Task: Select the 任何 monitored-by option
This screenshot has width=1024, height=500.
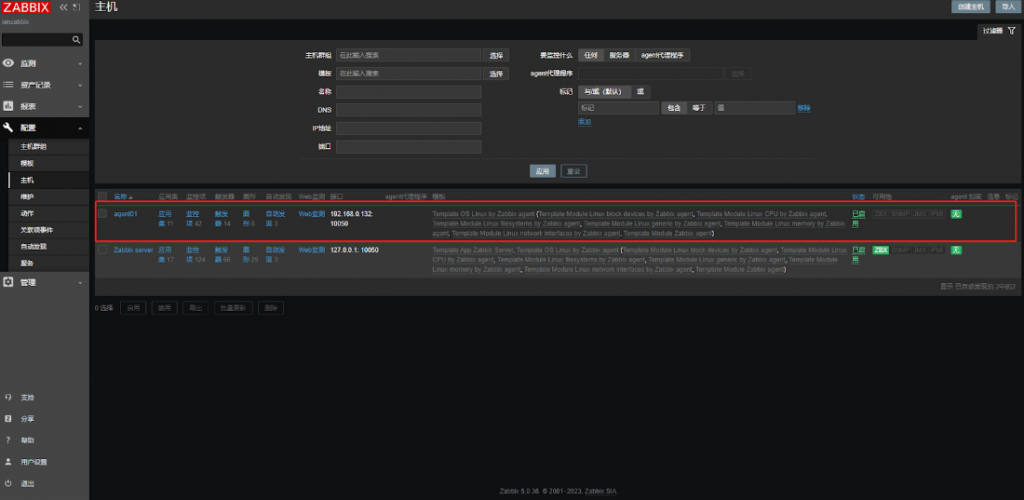Action: coord(590,55)
